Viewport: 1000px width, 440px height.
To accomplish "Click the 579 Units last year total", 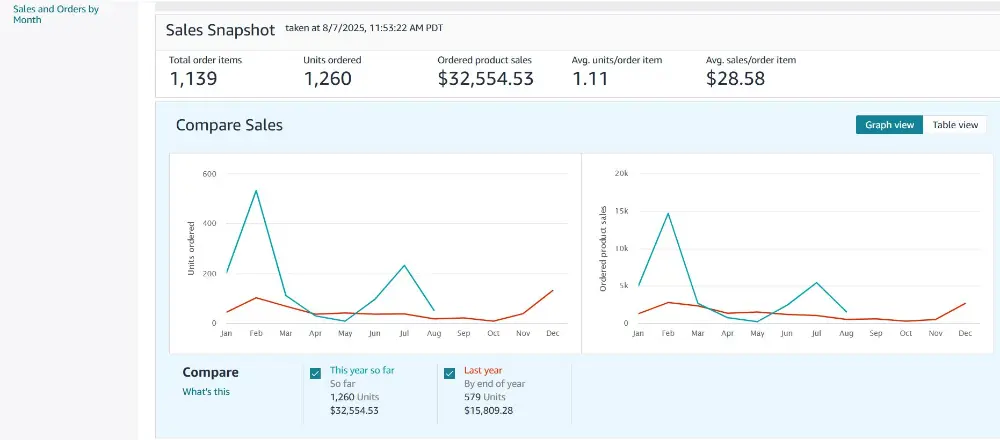I will pyautogui.click(x=484, y=397).
